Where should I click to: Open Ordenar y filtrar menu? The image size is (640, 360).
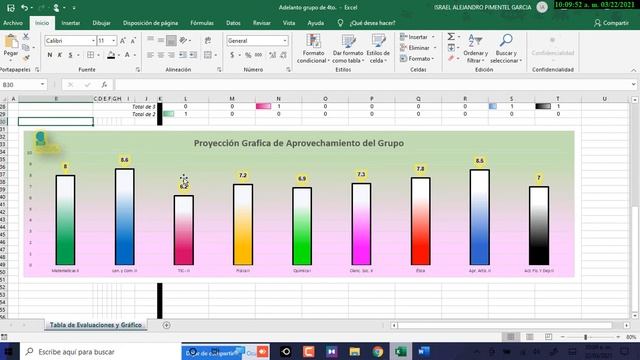[x=476, y=49]
